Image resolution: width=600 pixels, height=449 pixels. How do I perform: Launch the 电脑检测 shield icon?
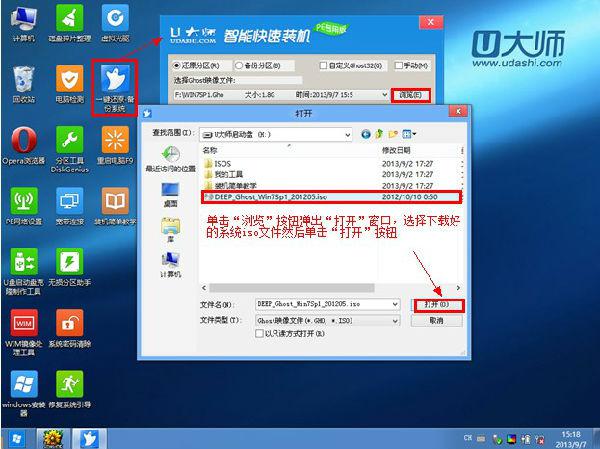(x=70, y=84)
